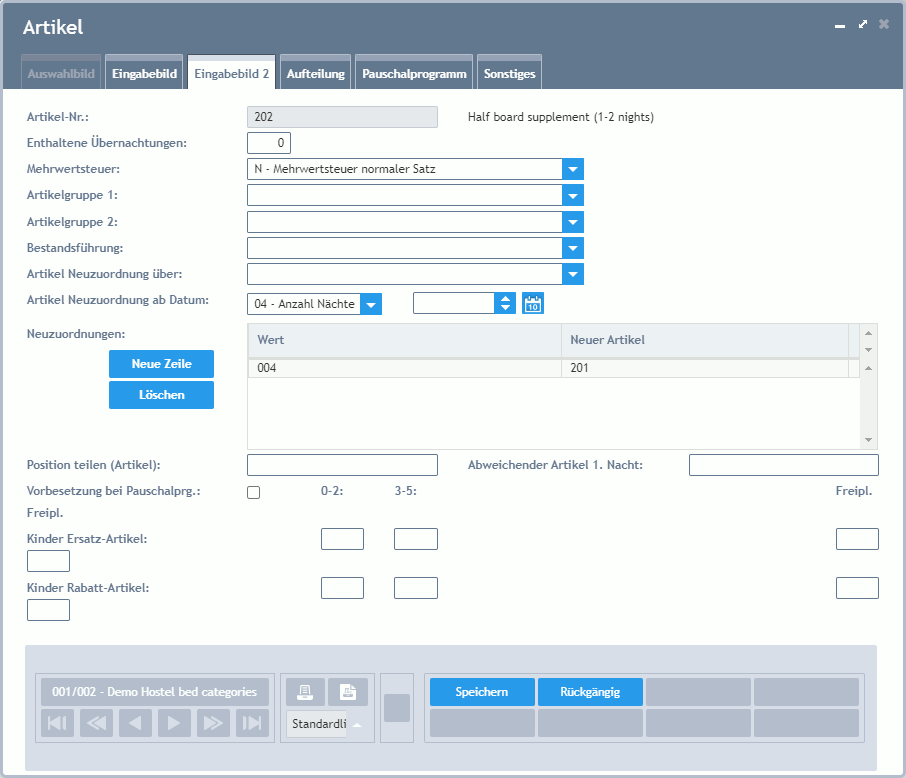The image size is (906, 778).
Task: Click the print icon in bottom toolbar
Action: [305, 692]
